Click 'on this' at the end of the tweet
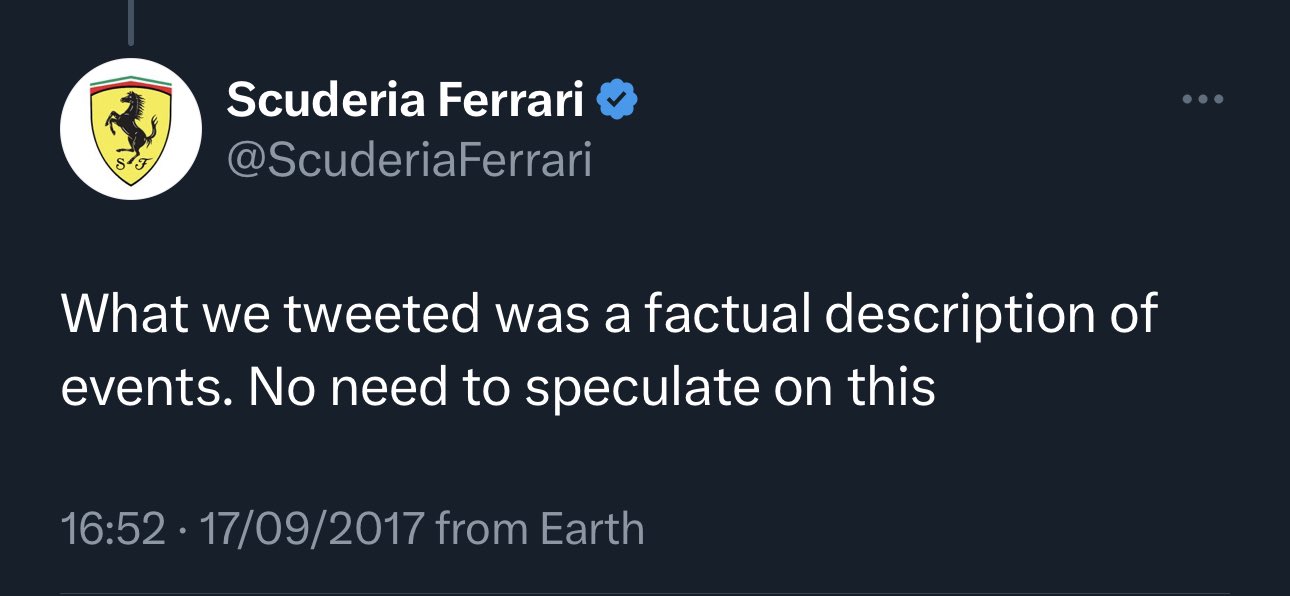The image size is (1290, 596). [855, 387]
